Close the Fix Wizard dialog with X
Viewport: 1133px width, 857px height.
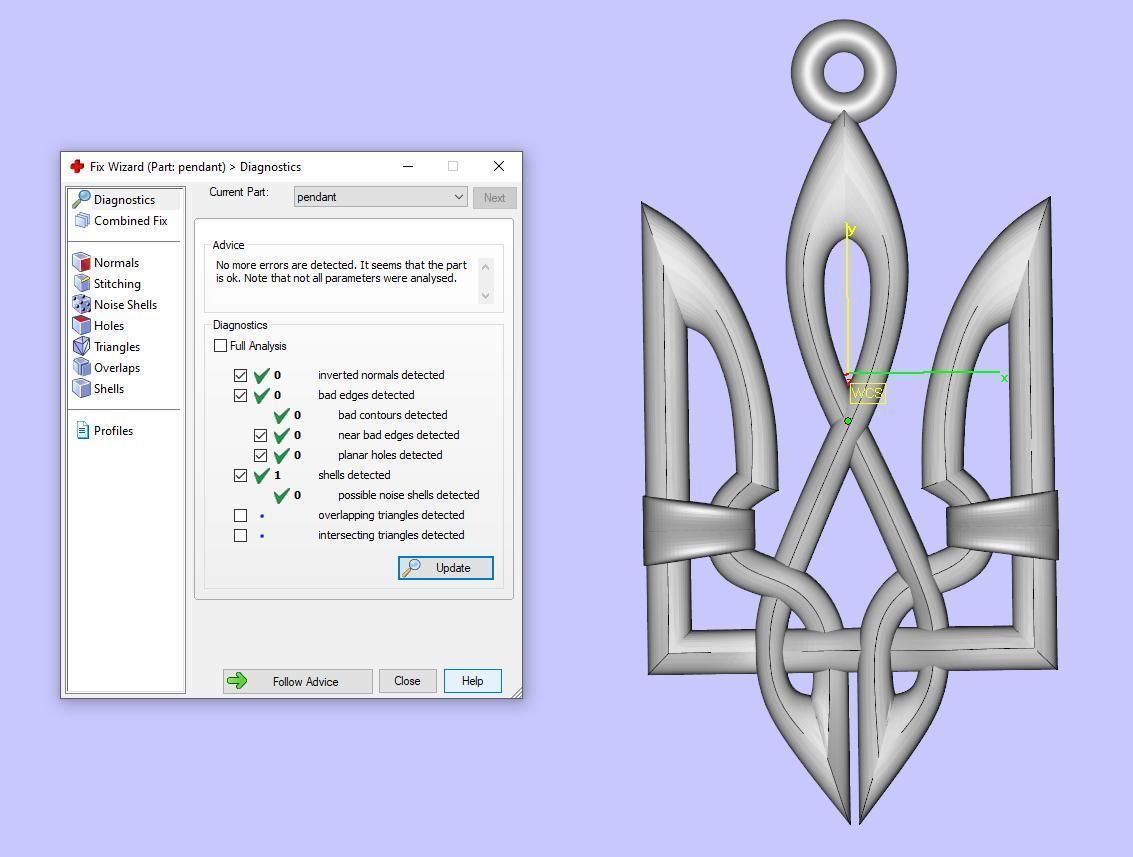[x=499, y=166]
